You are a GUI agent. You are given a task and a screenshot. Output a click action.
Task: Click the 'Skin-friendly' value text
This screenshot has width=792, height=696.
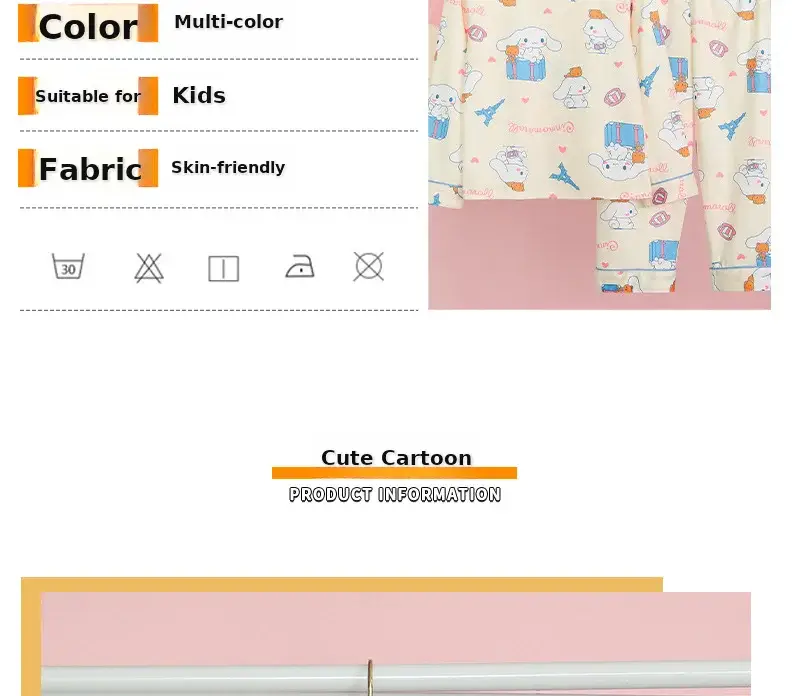[x=228, y=167]
